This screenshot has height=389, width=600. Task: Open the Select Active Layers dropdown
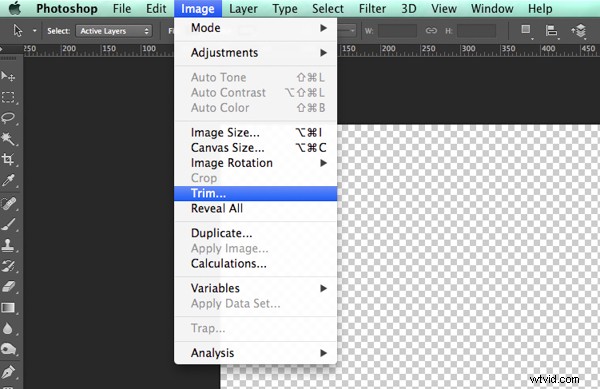coord(114,31)
